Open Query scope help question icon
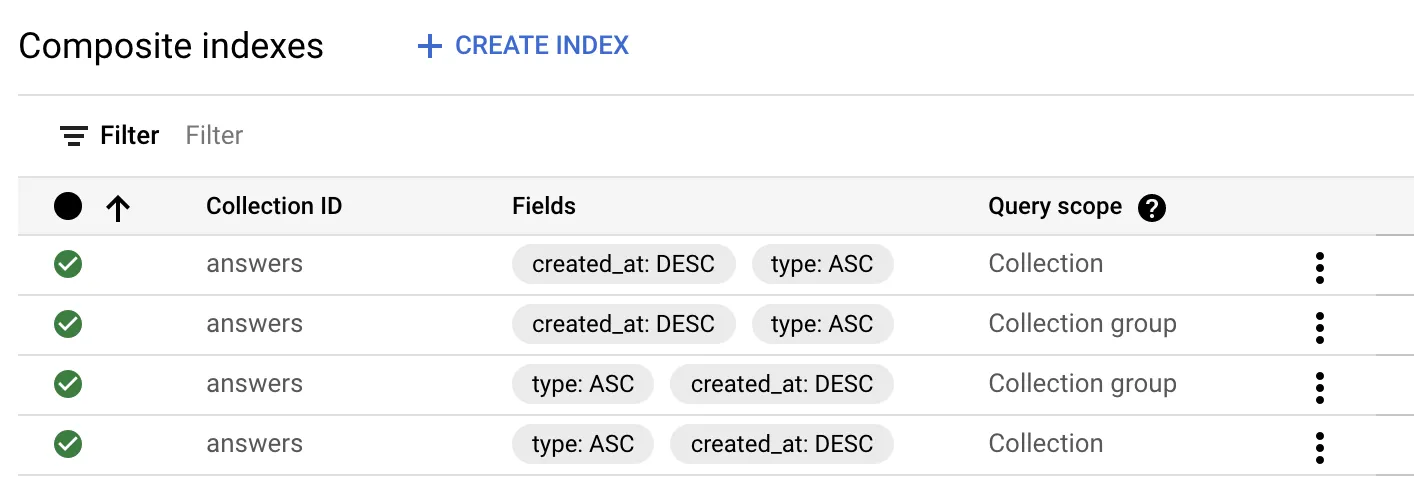1414x484 pixels. point(1152,208)
